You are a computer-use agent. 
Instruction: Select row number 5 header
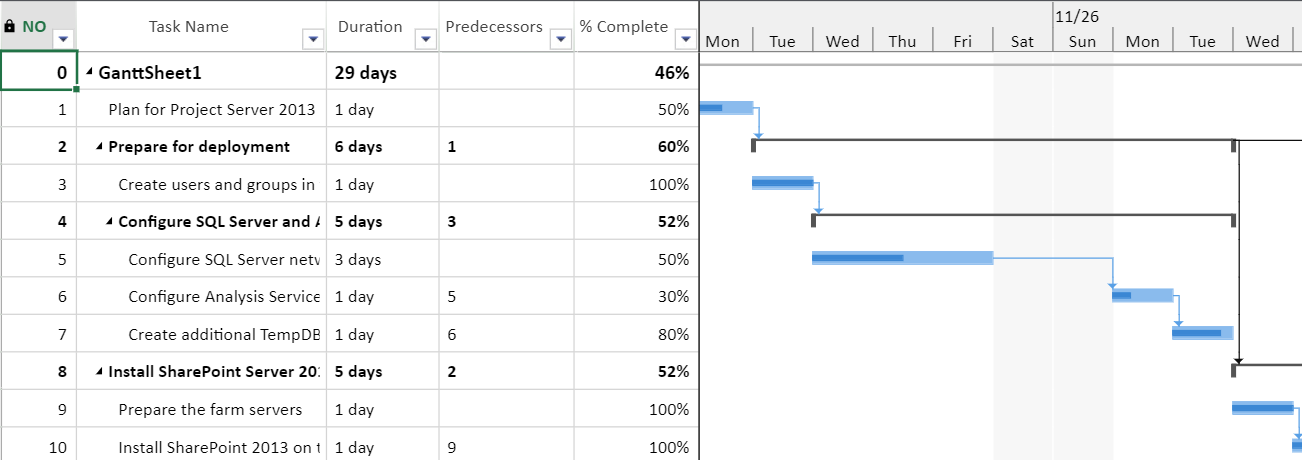[x=38, y=259]
